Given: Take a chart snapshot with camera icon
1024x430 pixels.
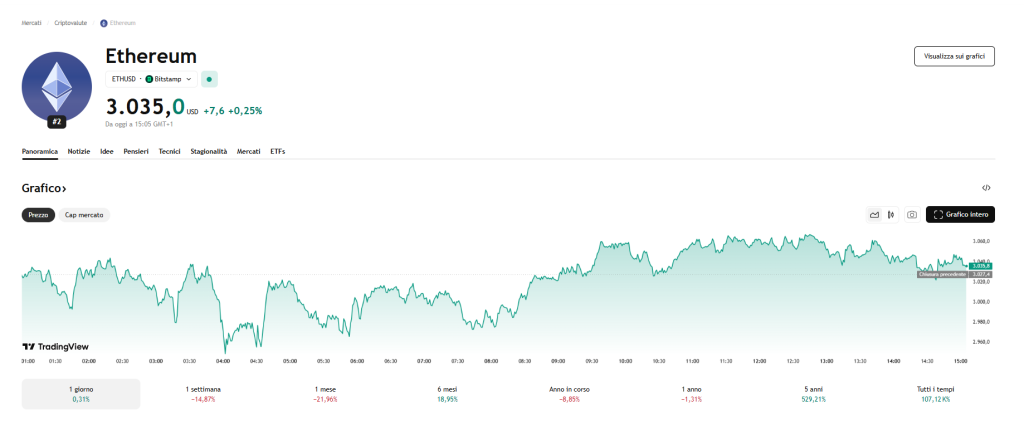Looking at the screenshot, I should [x=912, y=215].
